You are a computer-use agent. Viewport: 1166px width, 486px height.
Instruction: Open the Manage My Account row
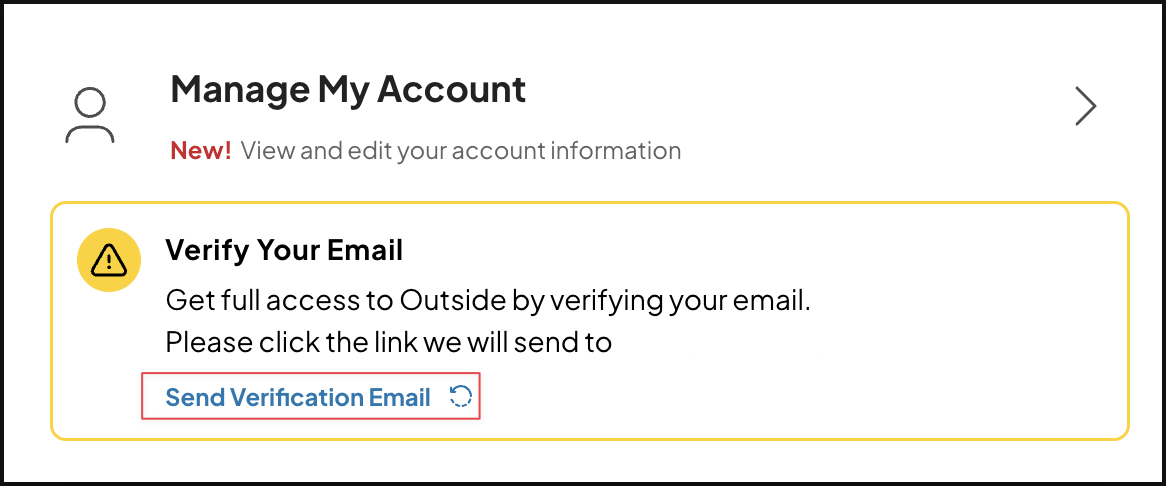582,116
